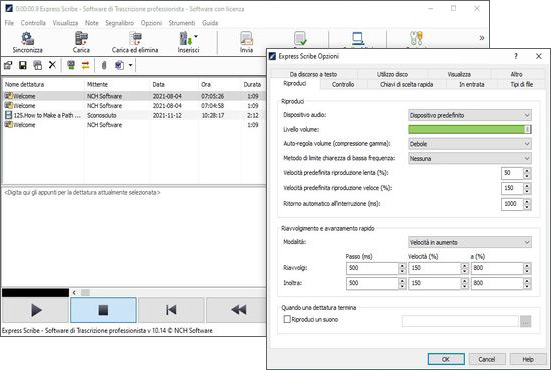Image resolution: width=551 pixels, height=370 pixels.
Task: Click the black X delete icon
Action: 52,65
